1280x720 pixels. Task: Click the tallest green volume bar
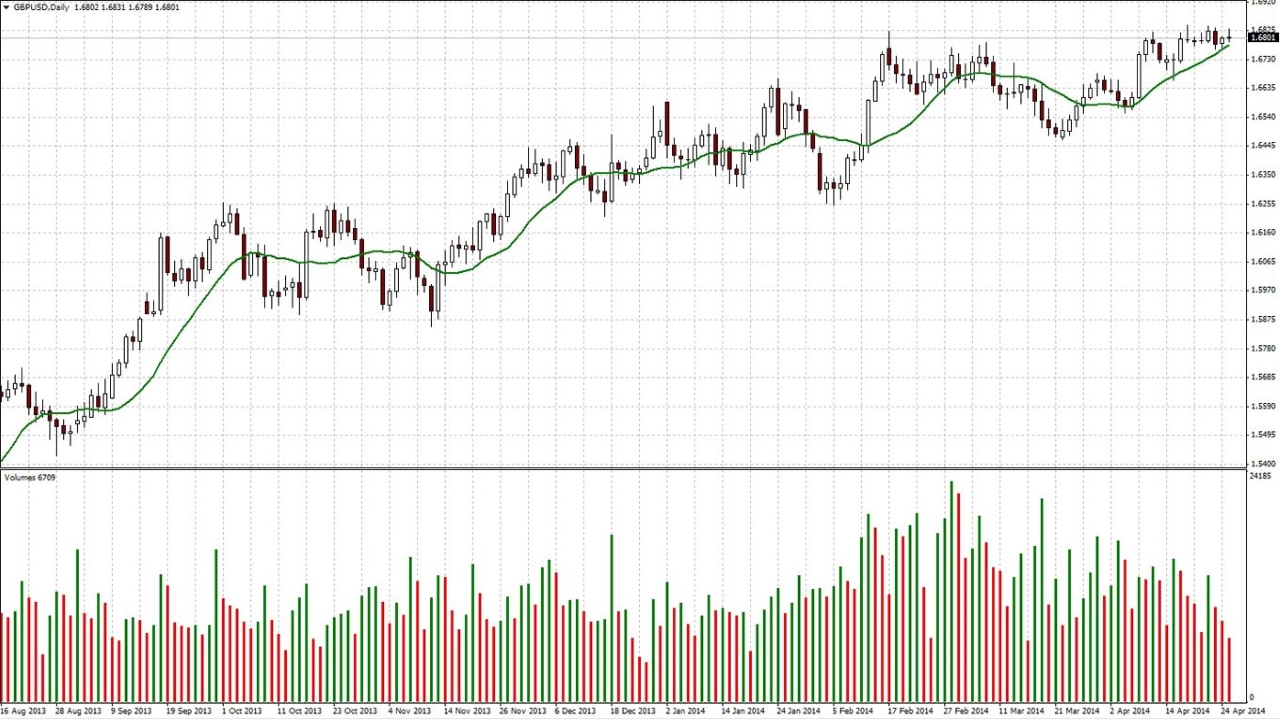coord(951,591)
